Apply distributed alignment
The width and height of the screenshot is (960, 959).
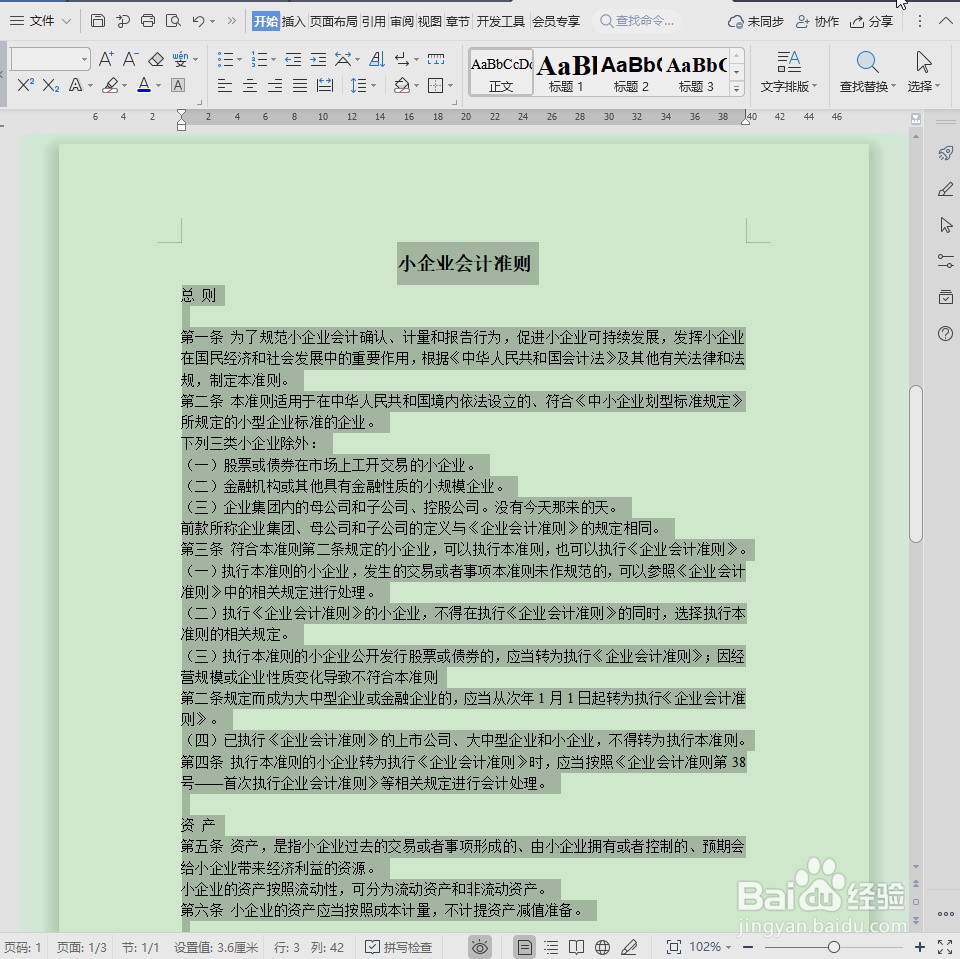(x=325, y=86)
